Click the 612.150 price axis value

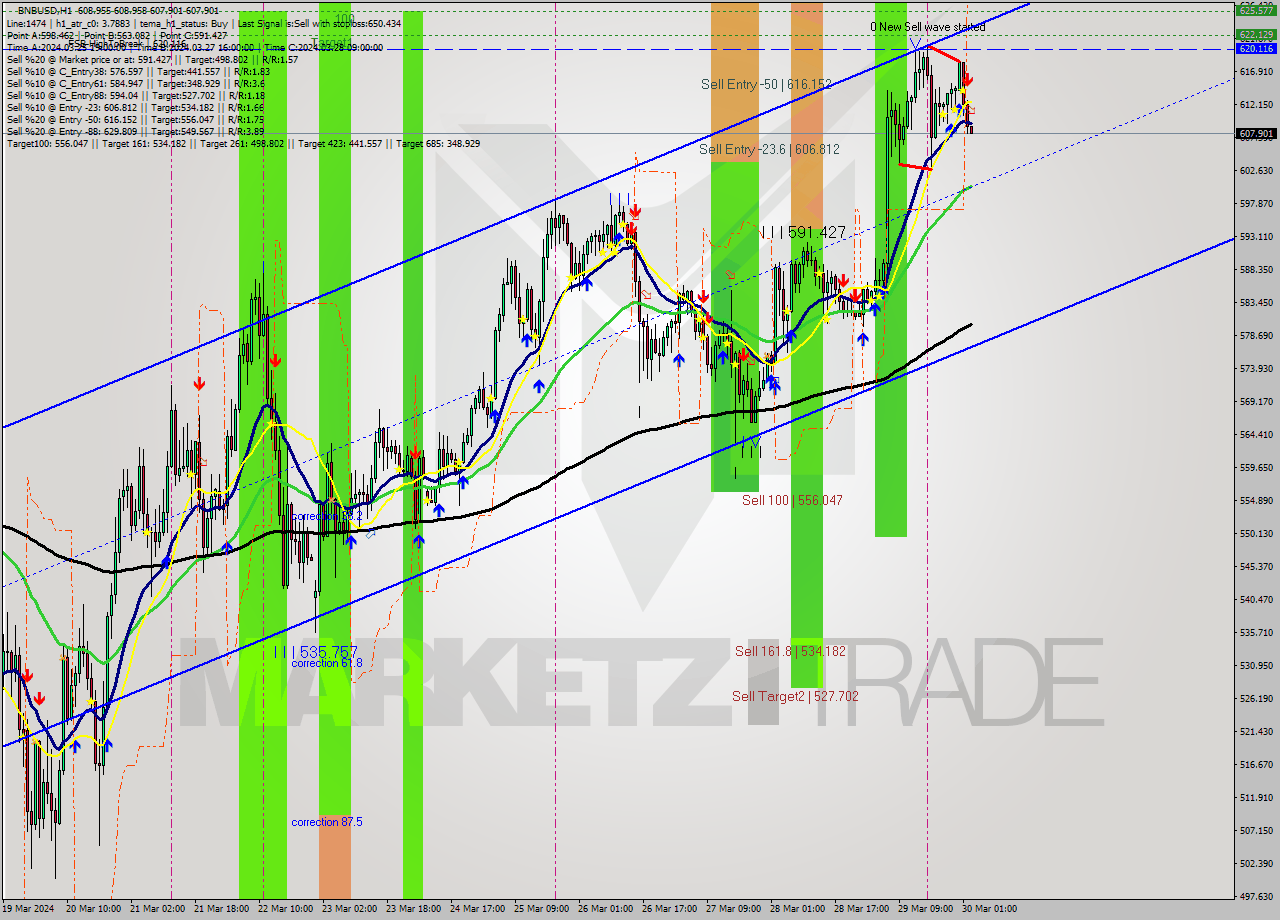coord(1256,105)
